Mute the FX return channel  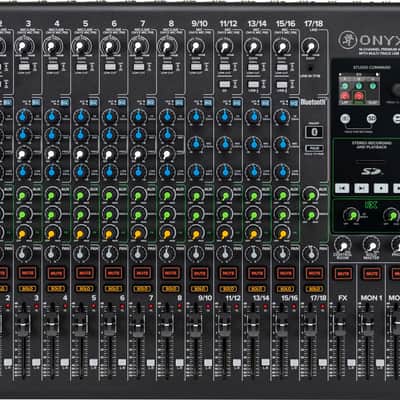click(x=343, y=274)
